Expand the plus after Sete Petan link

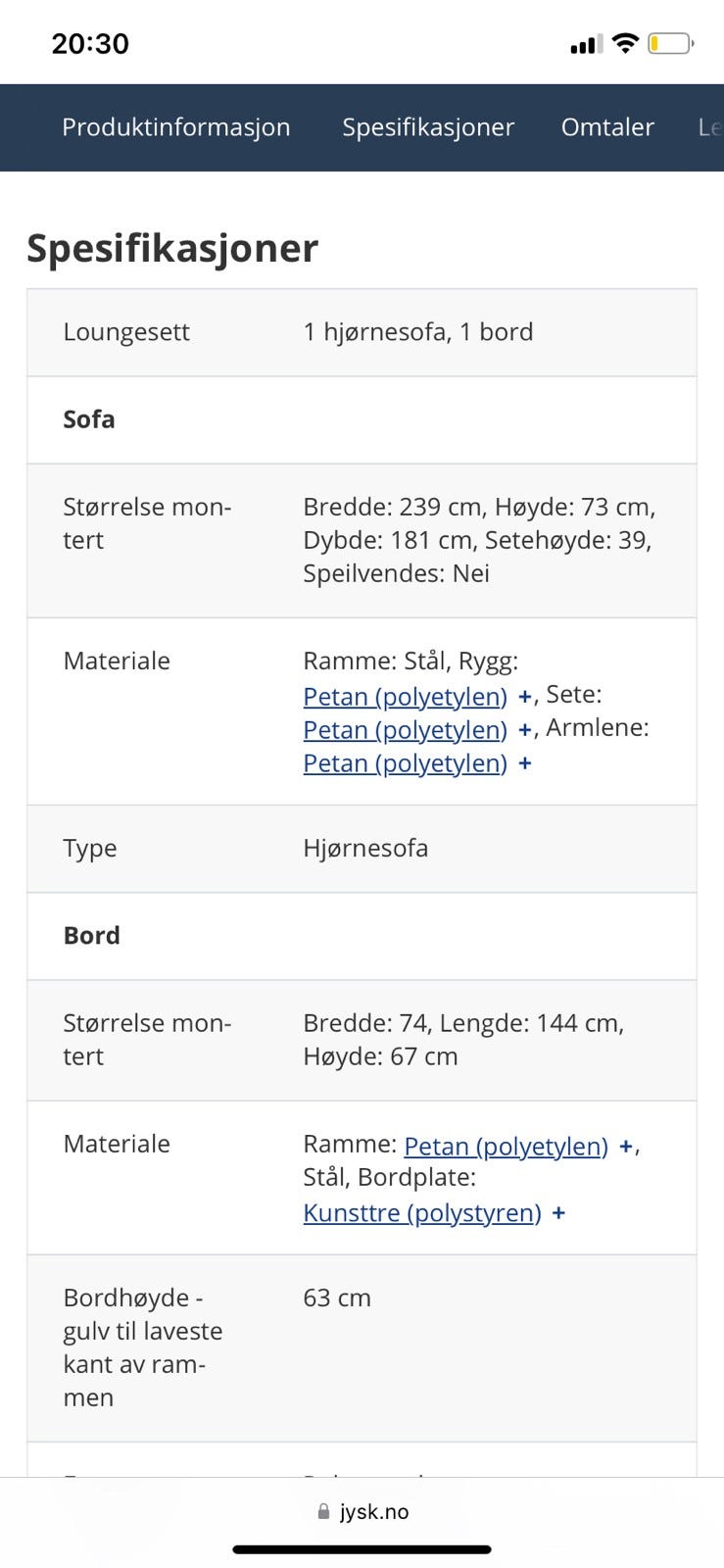tap(525, 729)
